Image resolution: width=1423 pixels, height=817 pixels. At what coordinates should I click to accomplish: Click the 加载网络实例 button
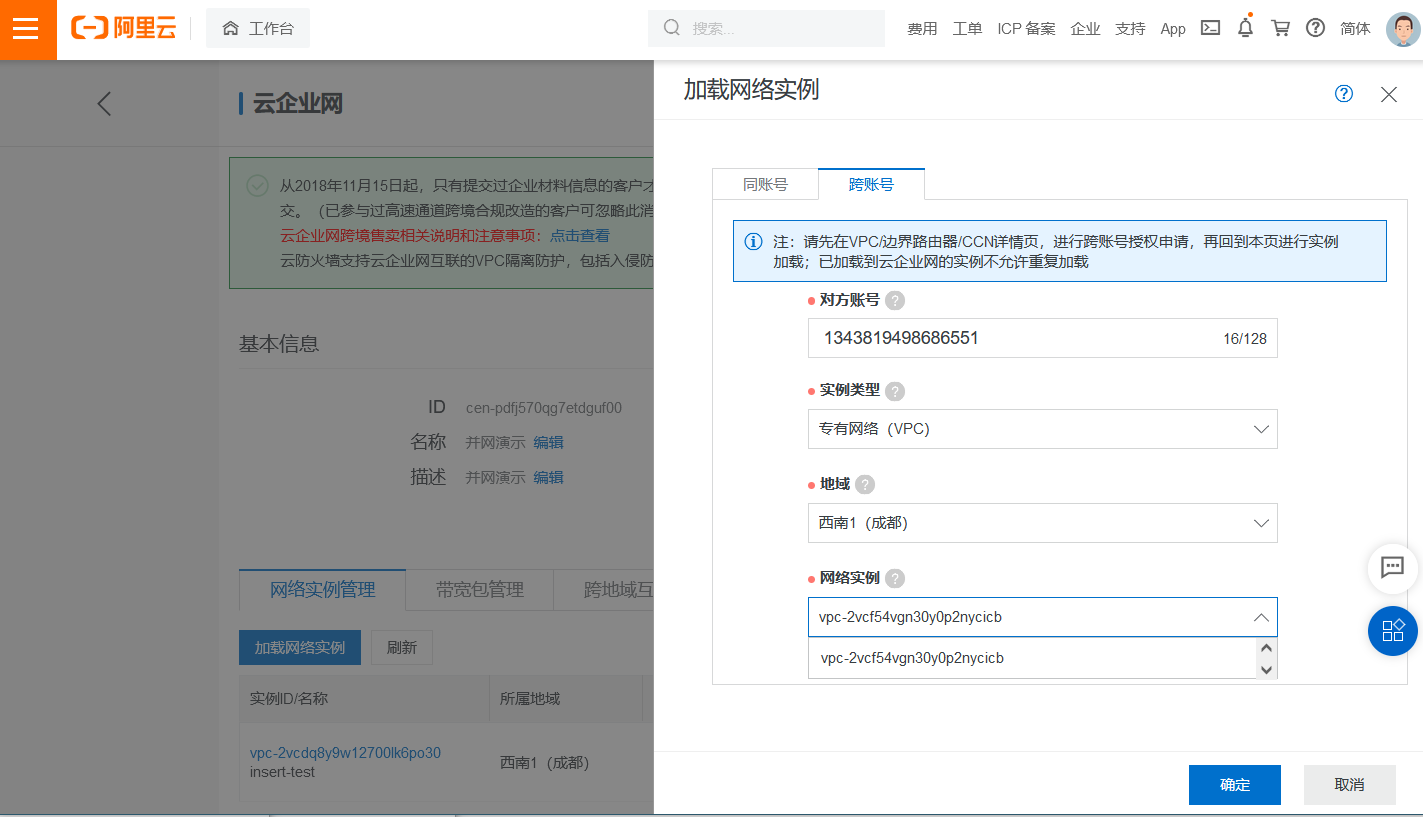point(300,647)
